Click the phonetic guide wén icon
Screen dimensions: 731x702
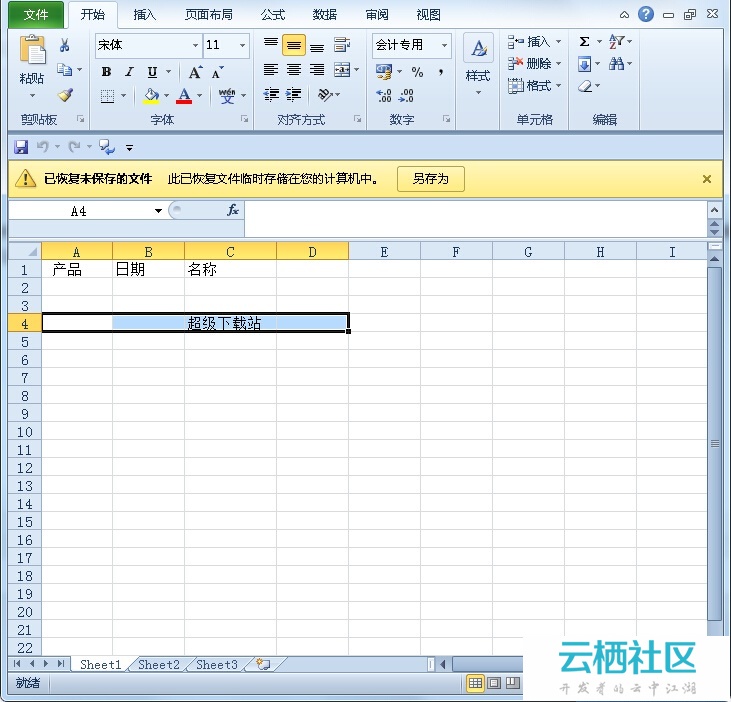tap(227, 96)
